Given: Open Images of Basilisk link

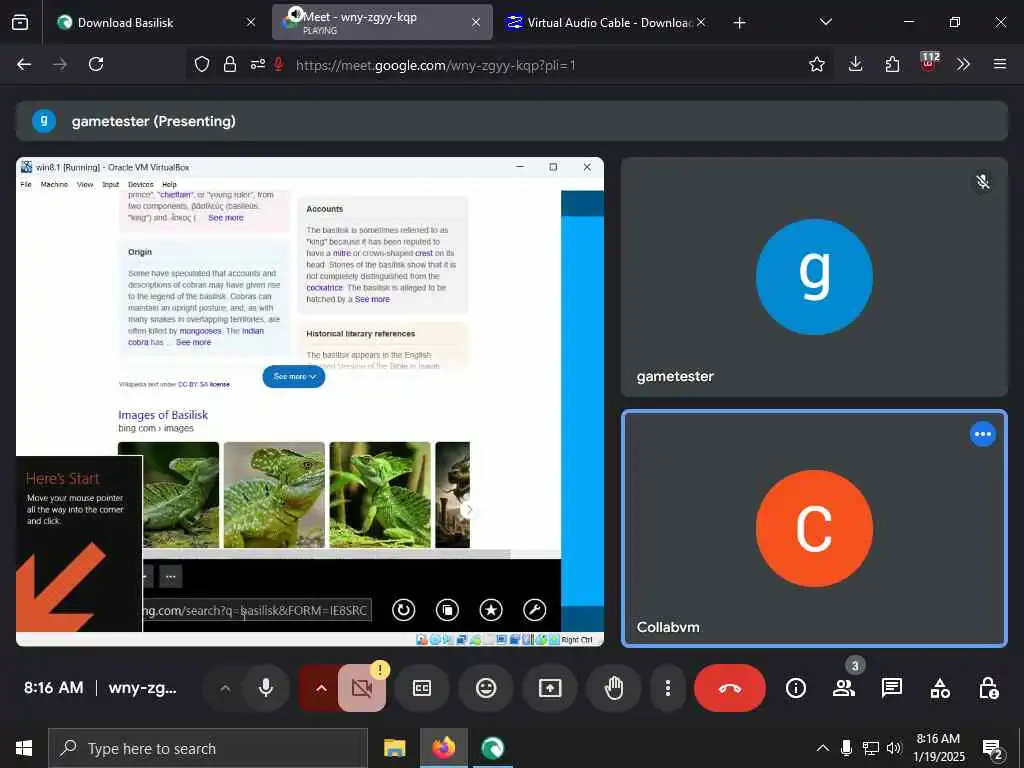Looking at the screenshot, I should 163,415.
